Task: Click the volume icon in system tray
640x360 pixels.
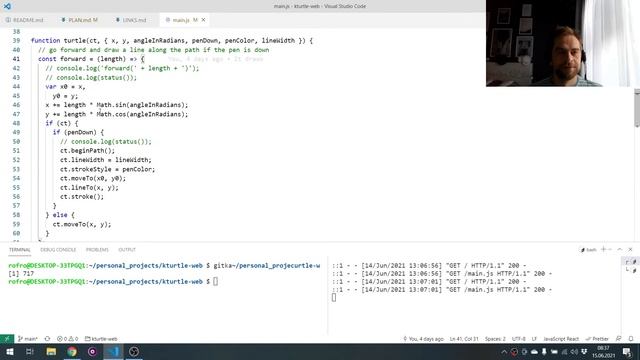Action: (574, 351)
